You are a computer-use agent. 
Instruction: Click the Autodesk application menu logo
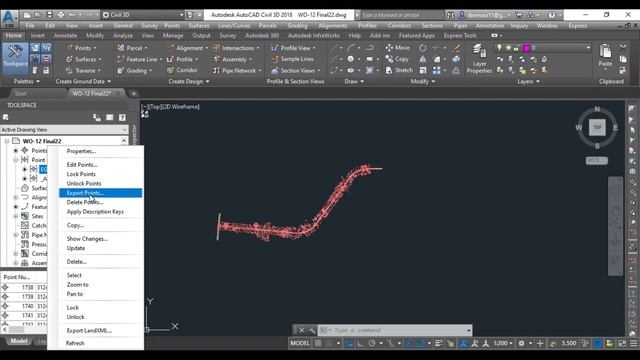pos(9,18)
